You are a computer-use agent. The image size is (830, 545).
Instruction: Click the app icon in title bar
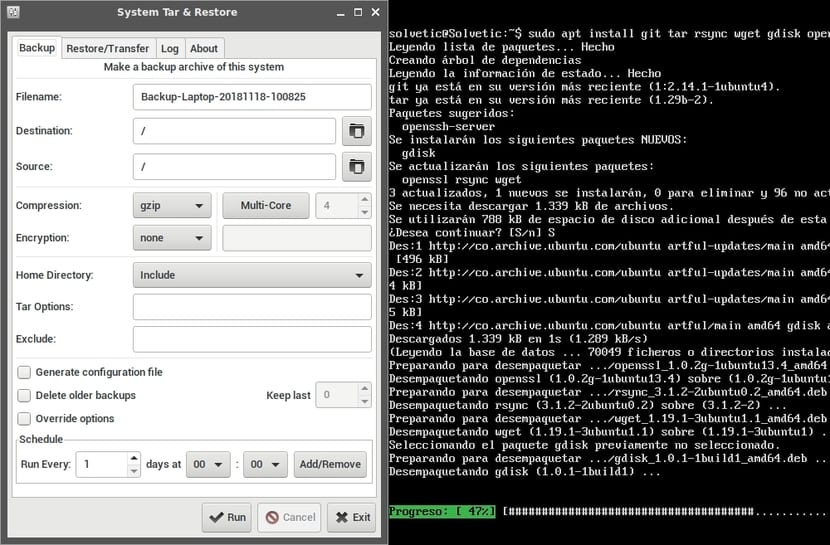click(14, 12)
